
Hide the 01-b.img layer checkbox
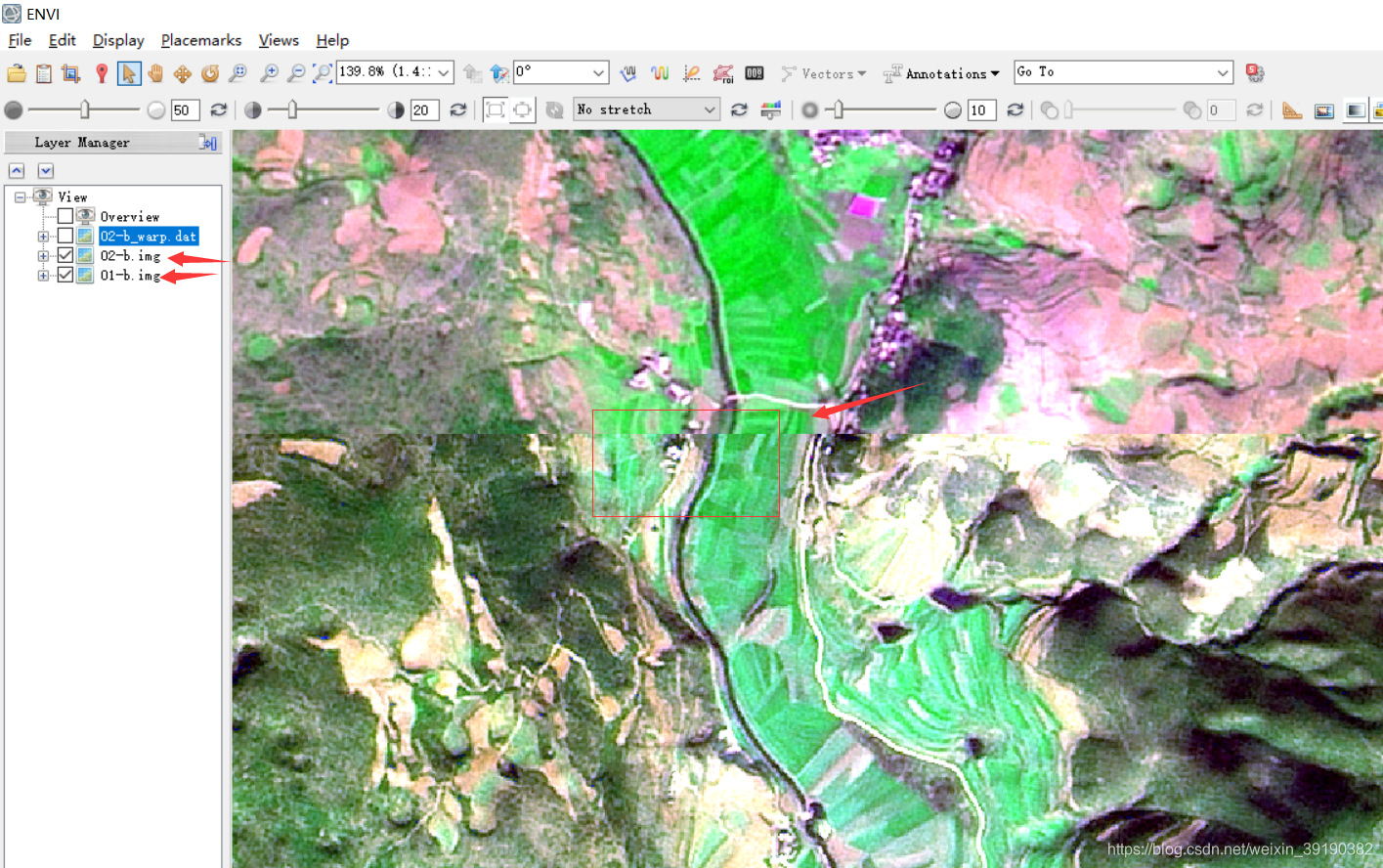click(x=65, y=275)
